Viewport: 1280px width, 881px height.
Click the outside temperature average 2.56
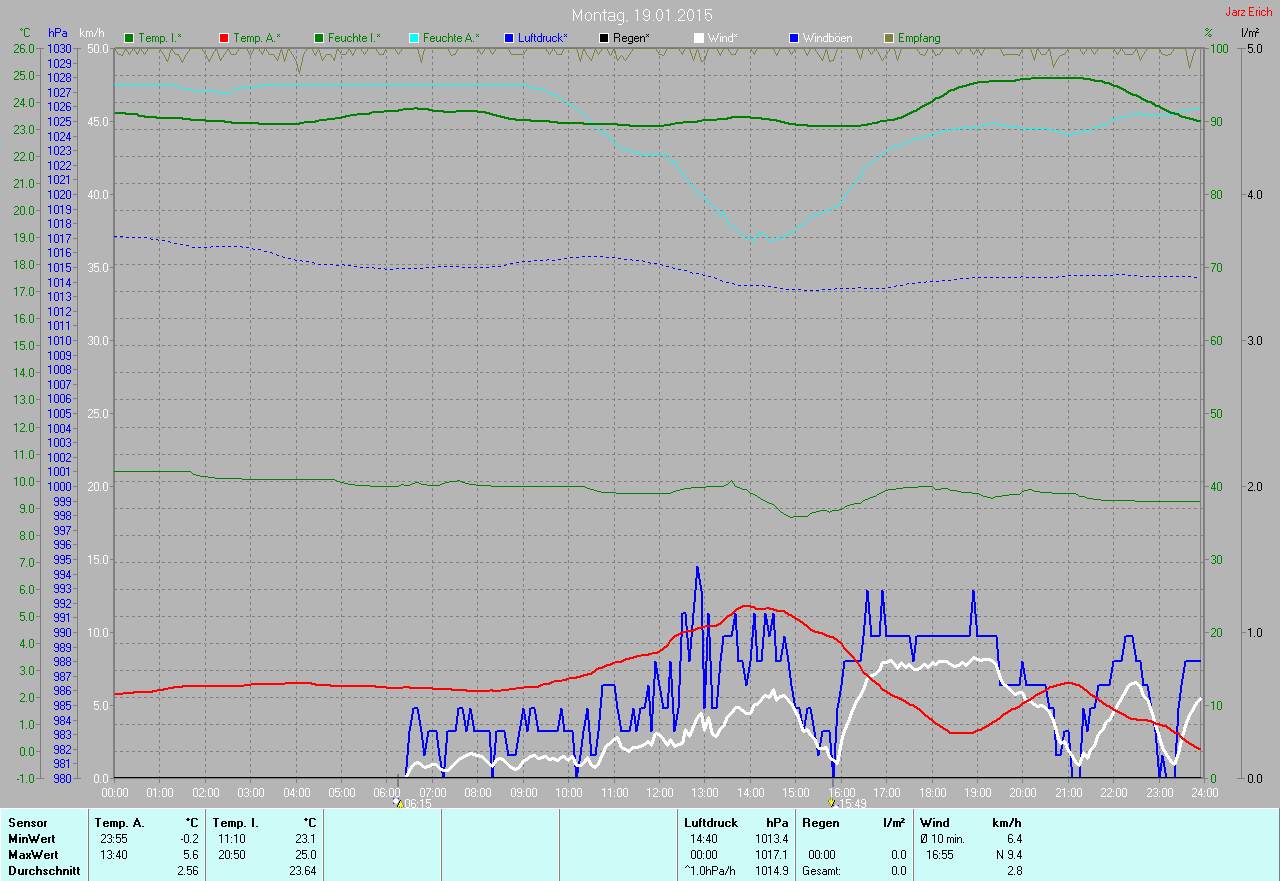pos(188,870)
